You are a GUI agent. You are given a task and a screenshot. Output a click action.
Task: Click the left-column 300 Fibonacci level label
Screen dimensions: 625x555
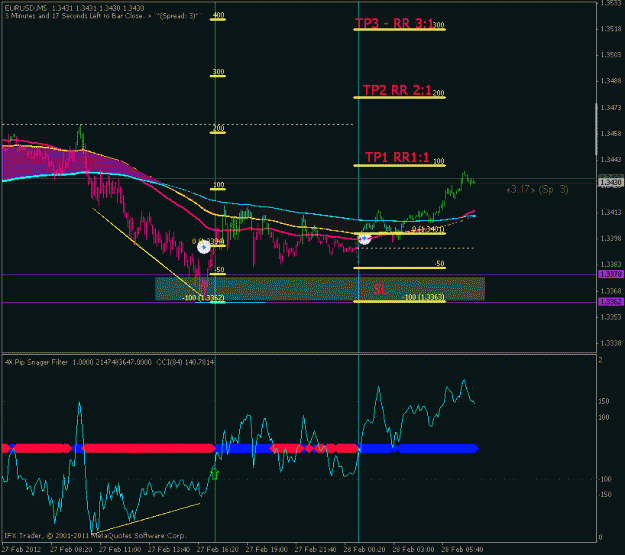tap(218, 72)
